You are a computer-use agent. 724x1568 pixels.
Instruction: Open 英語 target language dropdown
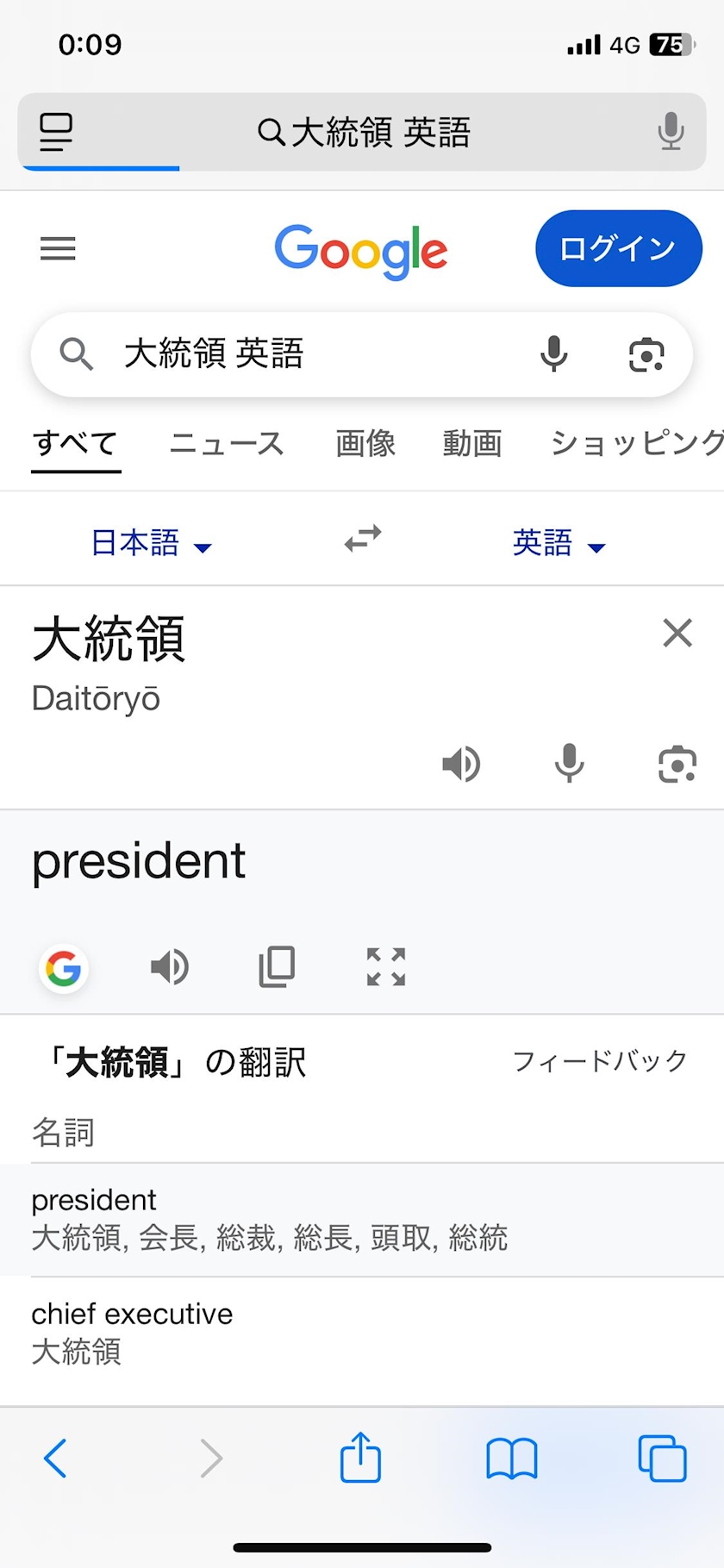click(559, 543)
